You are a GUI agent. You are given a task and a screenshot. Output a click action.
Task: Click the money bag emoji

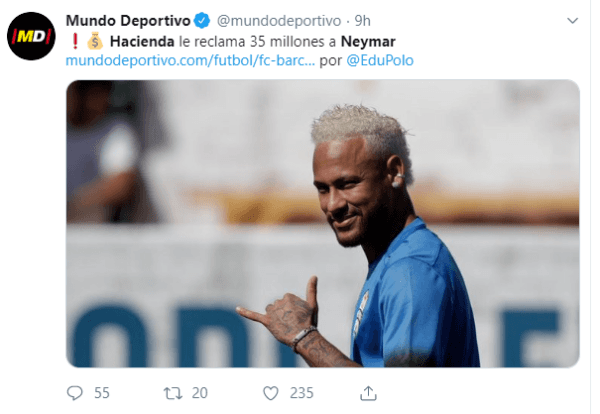(95, 41)
